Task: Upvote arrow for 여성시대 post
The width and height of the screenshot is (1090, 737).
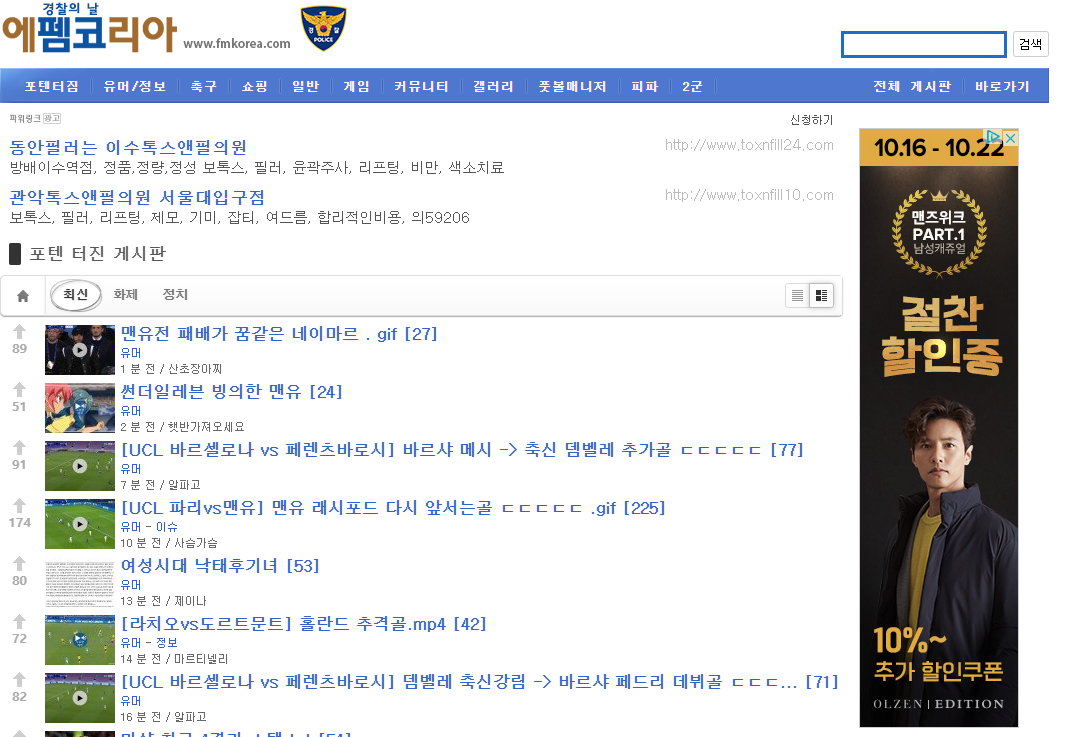Action: [x=19, y=564]
